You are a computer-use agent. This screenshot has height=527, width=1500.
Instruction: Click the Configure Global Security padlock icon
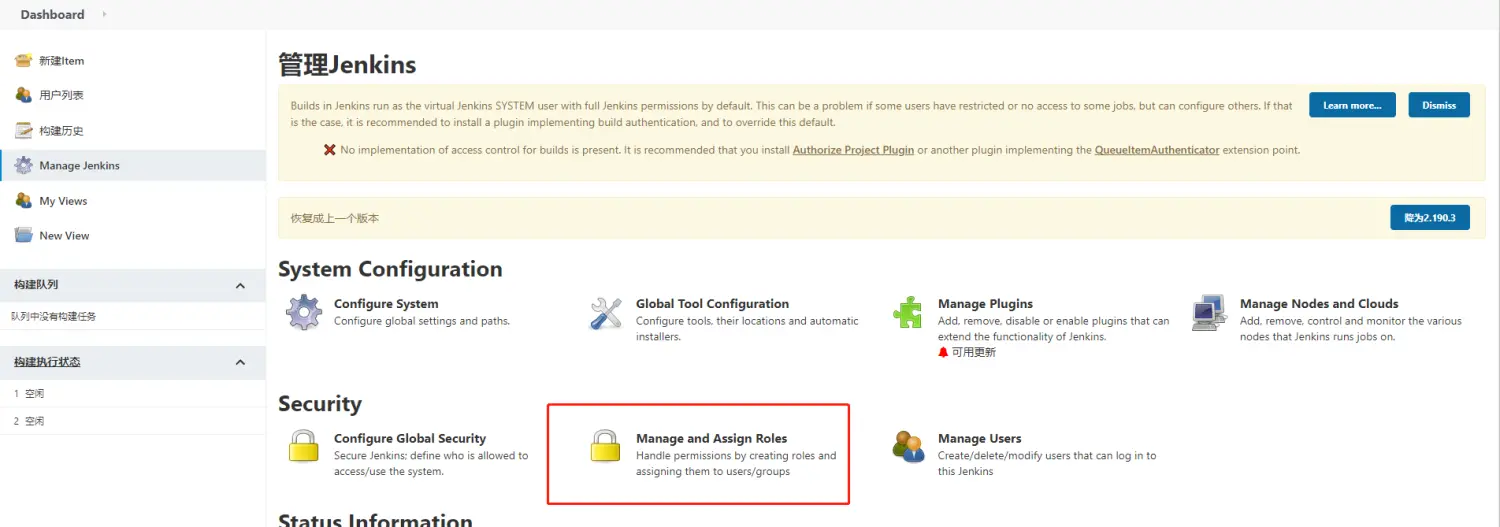[304, 446]
